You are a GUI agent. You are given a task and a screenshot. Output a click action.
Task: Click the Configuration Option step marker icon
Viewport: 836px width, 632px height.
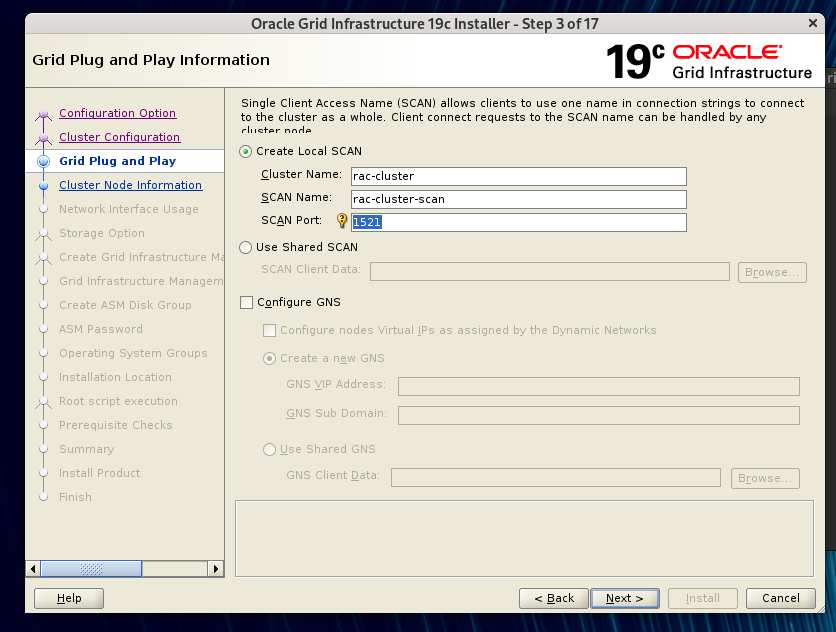tap(44, 114)
